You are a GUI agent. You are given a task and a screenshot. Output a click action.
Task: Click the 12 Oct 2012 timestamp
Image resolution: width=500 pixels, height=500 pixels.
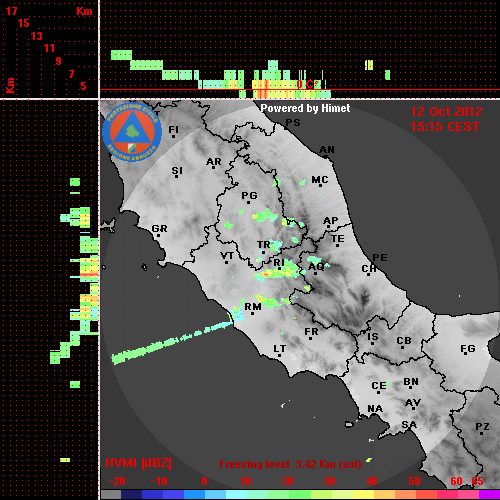click(446, 111)
